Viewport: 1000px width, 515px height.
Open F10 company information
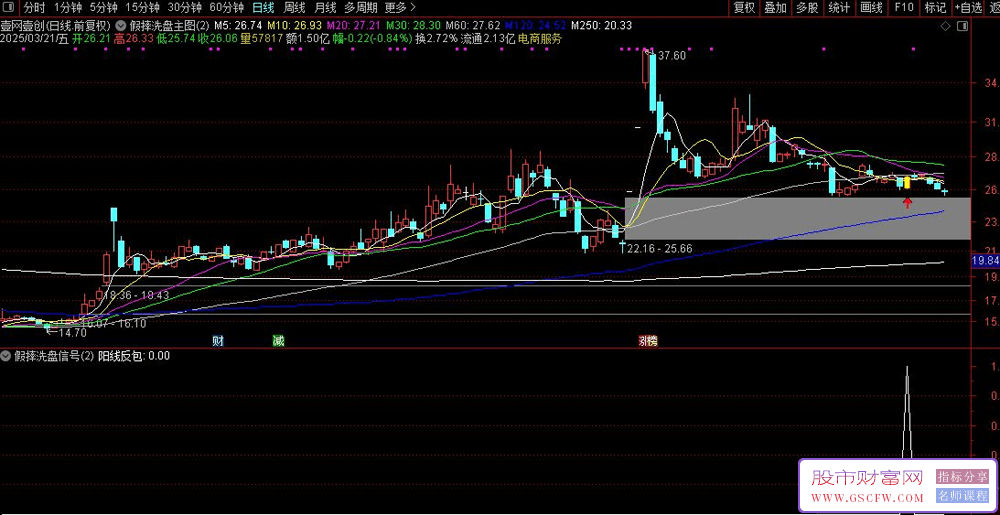904,8
